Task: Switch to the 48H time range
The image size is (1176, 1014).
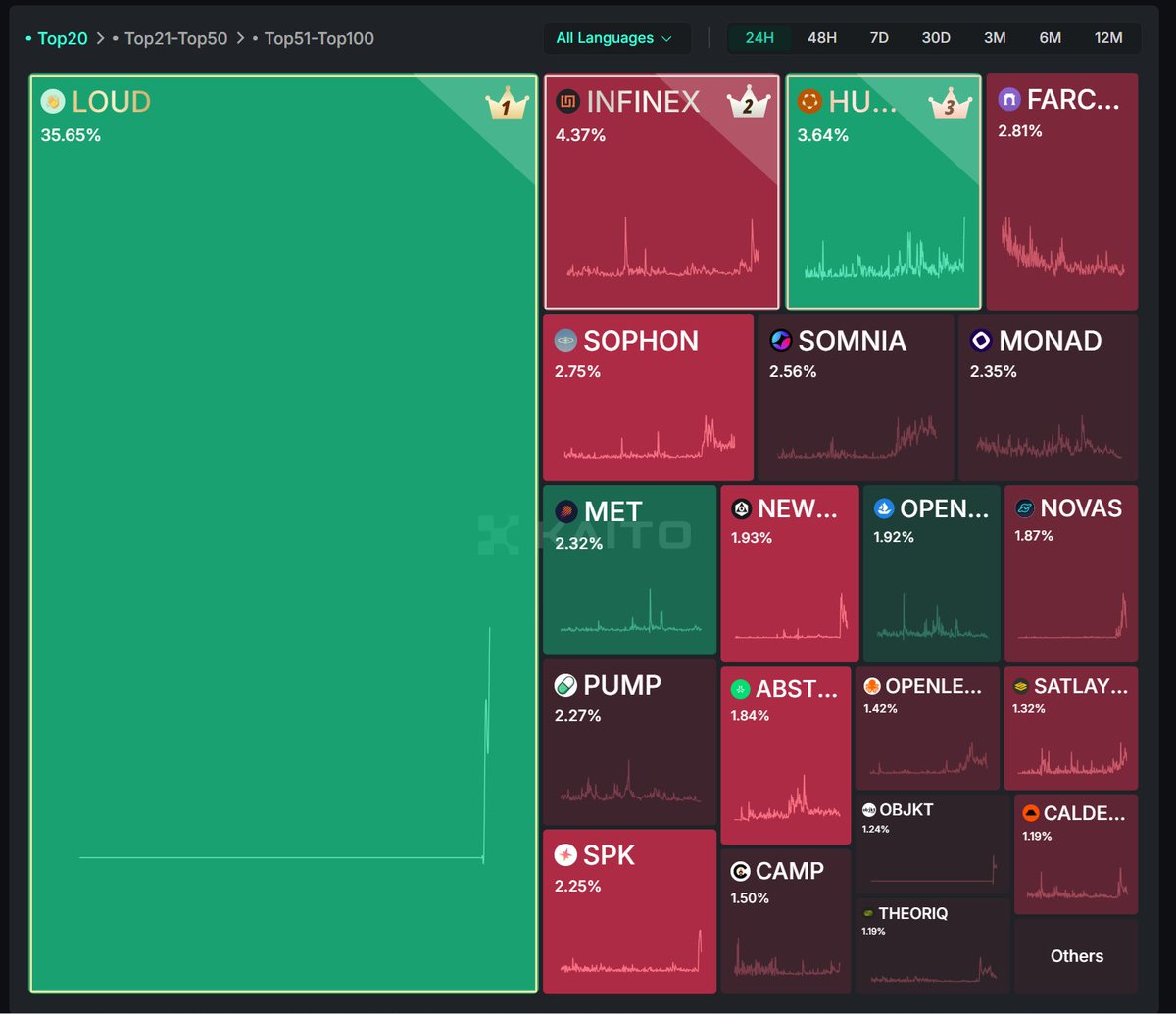Action: coord(822,38)
